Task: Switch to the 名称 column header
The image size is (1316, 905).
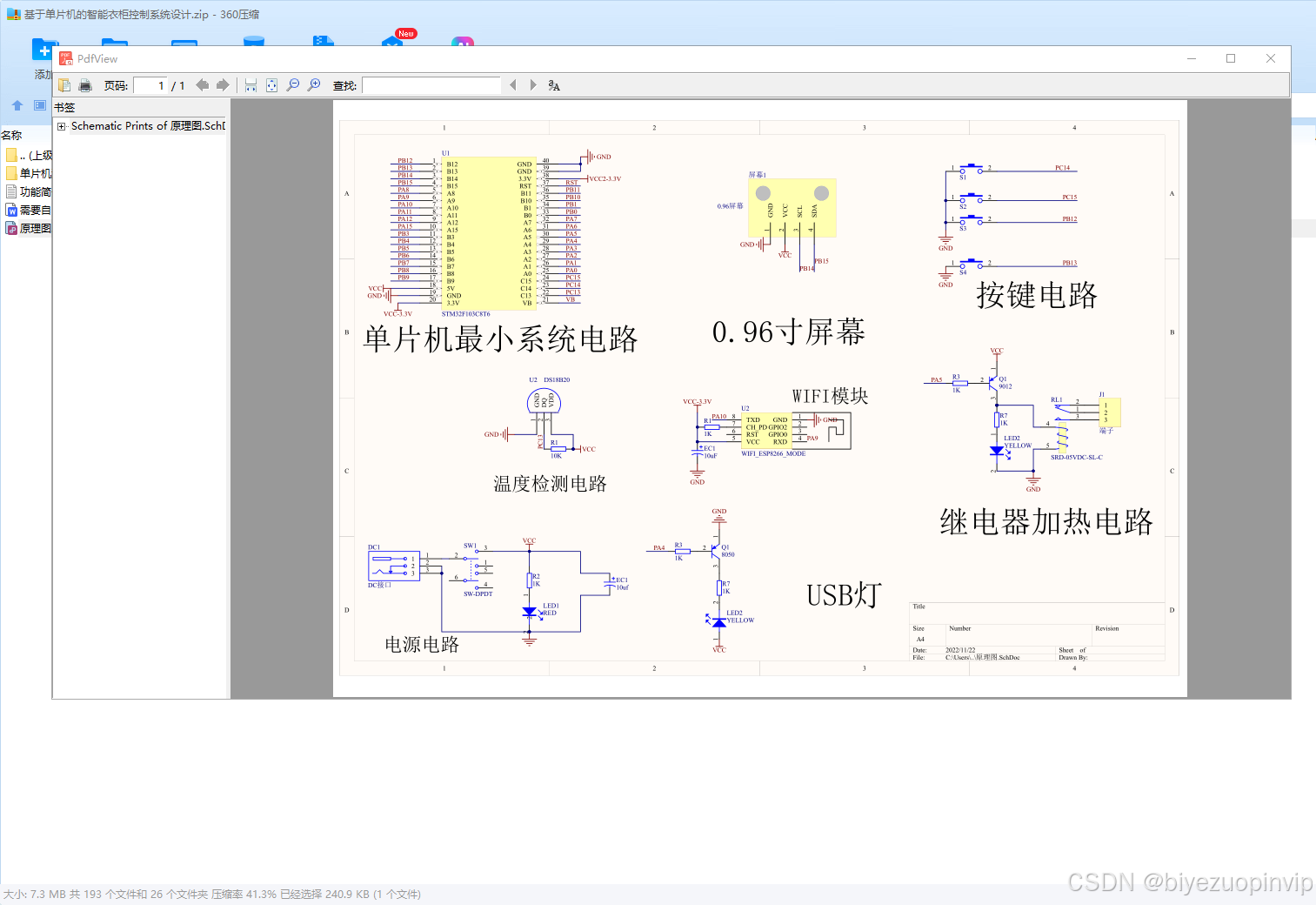Action: tap(12, 135)
